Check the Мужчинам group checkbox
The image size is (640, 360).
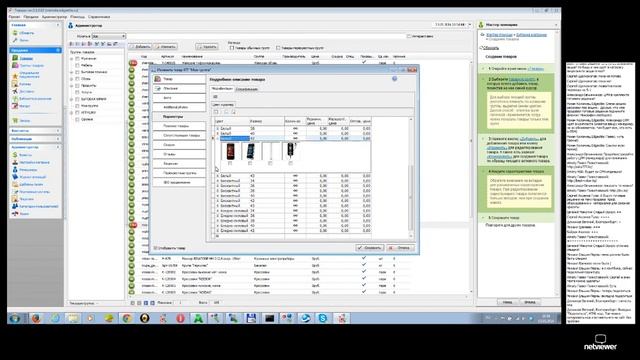pos(77,59)
